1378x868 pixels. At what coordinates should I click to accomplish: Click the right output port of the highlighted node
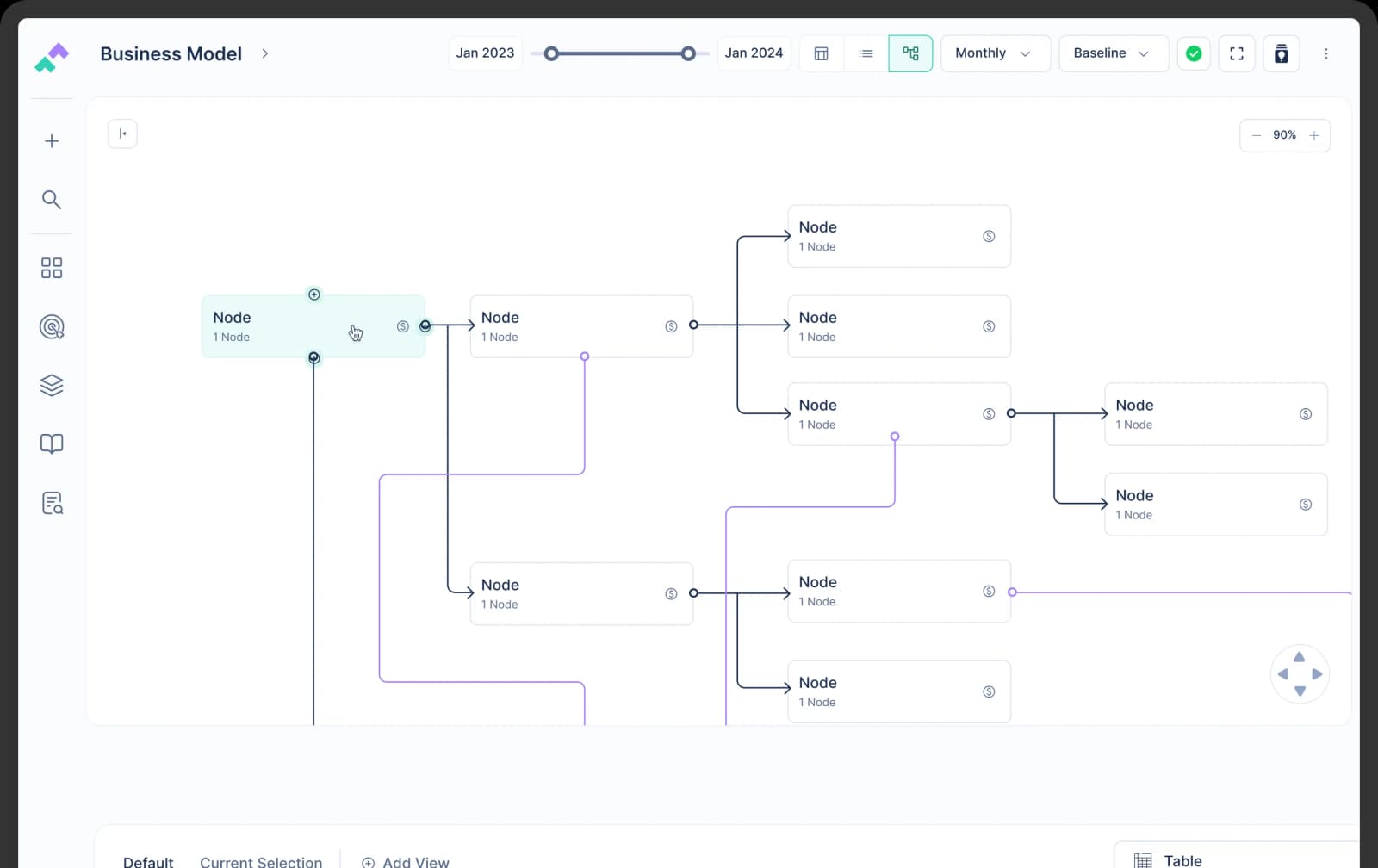[425, 325]
